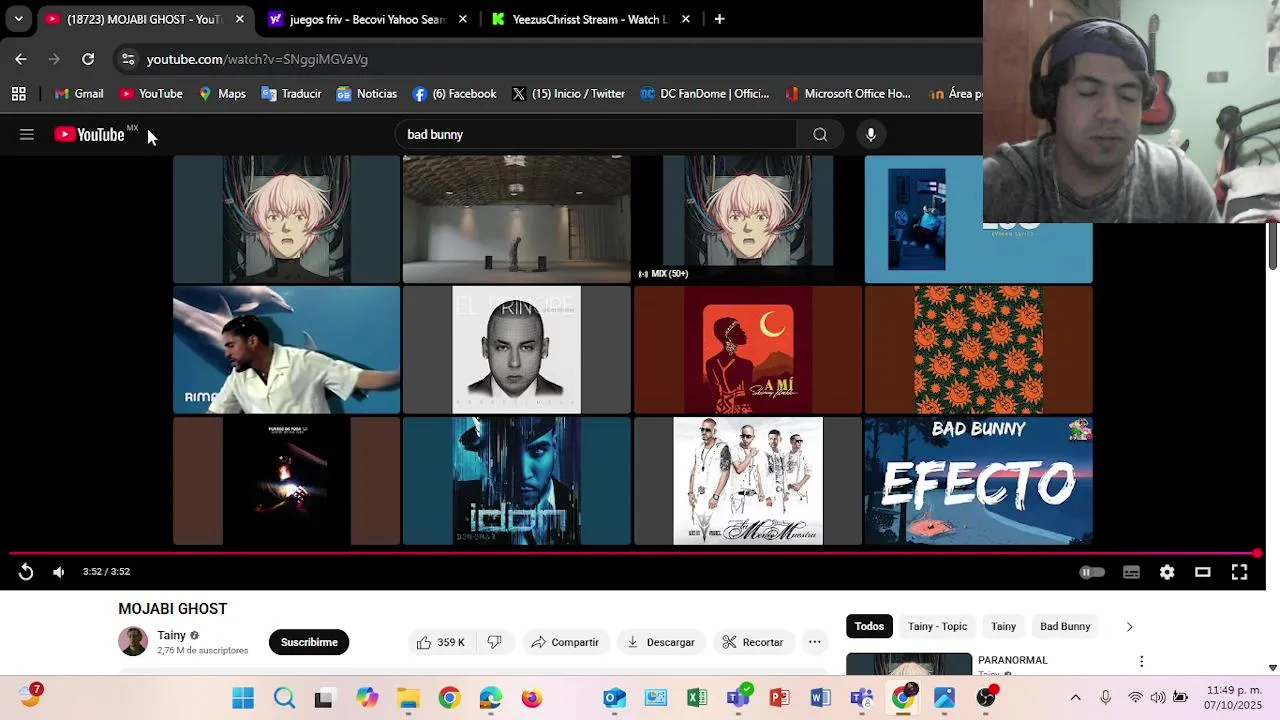1280x720 pixels.
Task: Open the Bad Bunny EFECTO suggested thumbnail
Action: tap(978, 481)
